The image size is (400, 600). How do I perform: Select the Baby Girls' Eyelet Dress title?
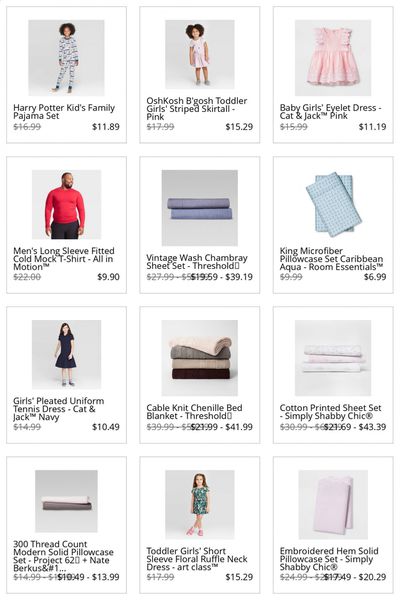point(330,112)
